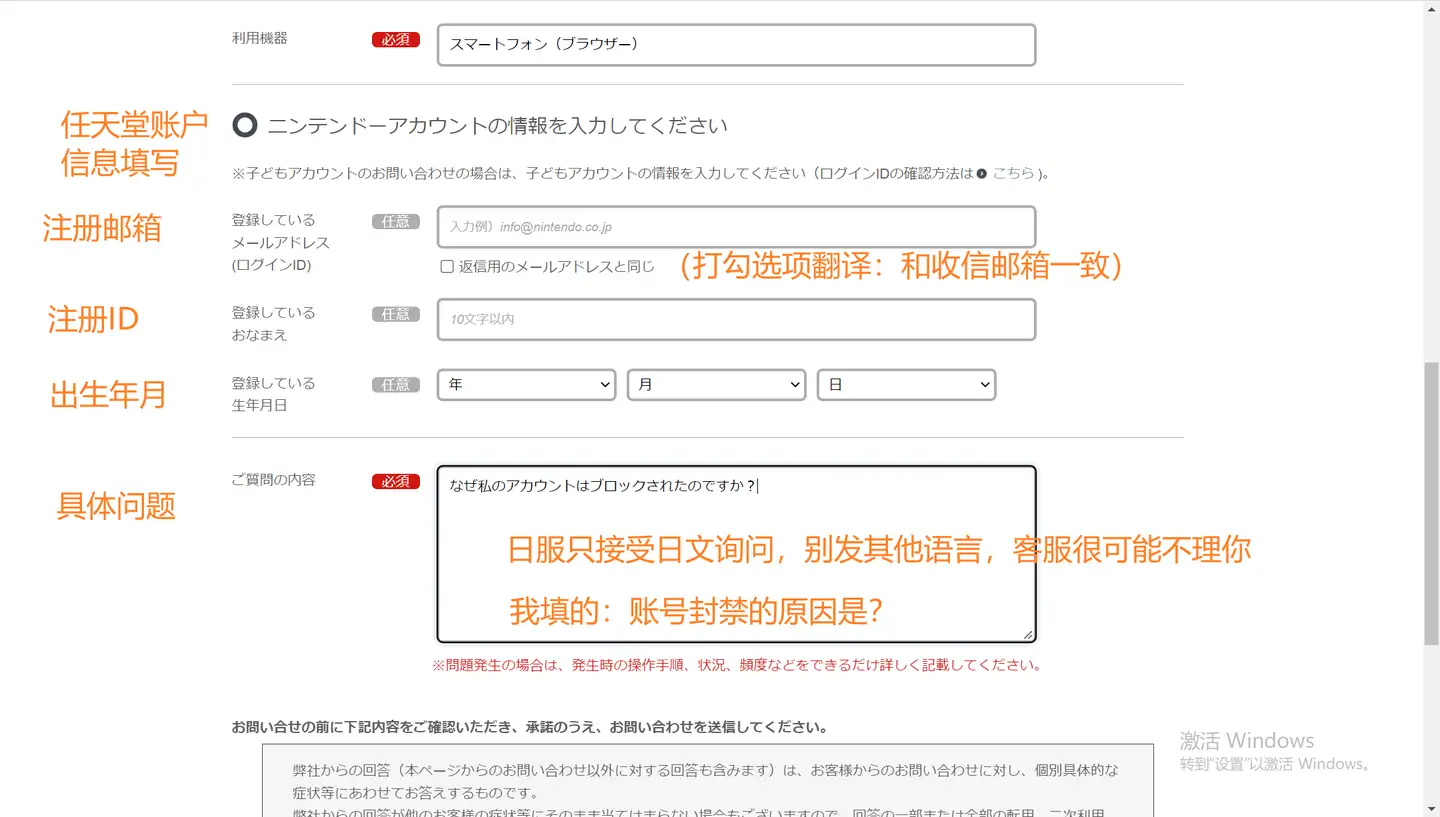
Task: Open the 年 birth year dropdown
Action: (526, 385)
